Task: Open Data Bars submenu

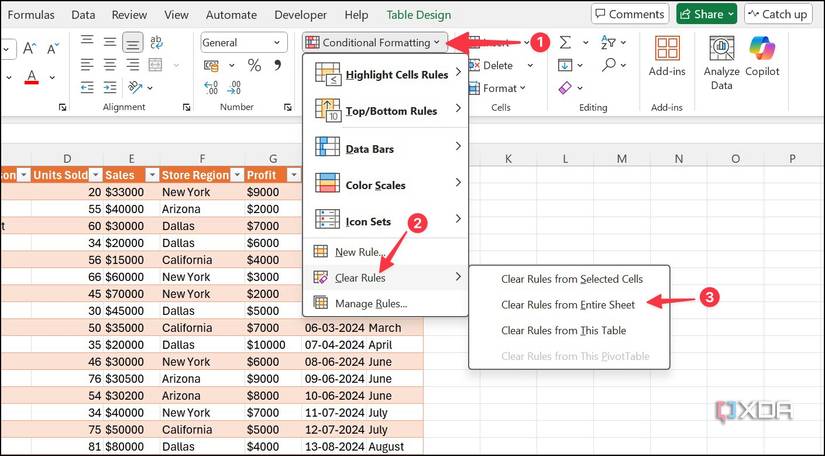Action: [386, 148]
